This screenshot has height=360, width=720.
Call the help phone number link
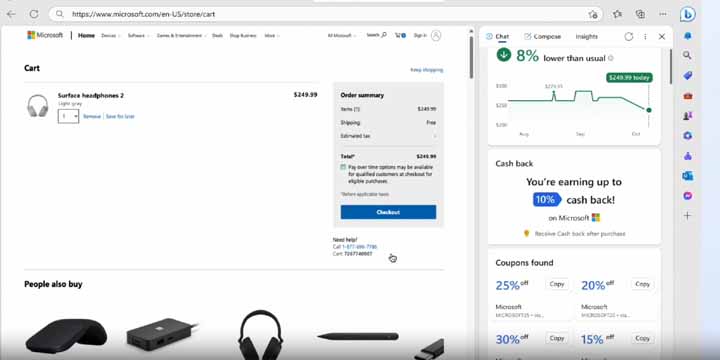360,247
